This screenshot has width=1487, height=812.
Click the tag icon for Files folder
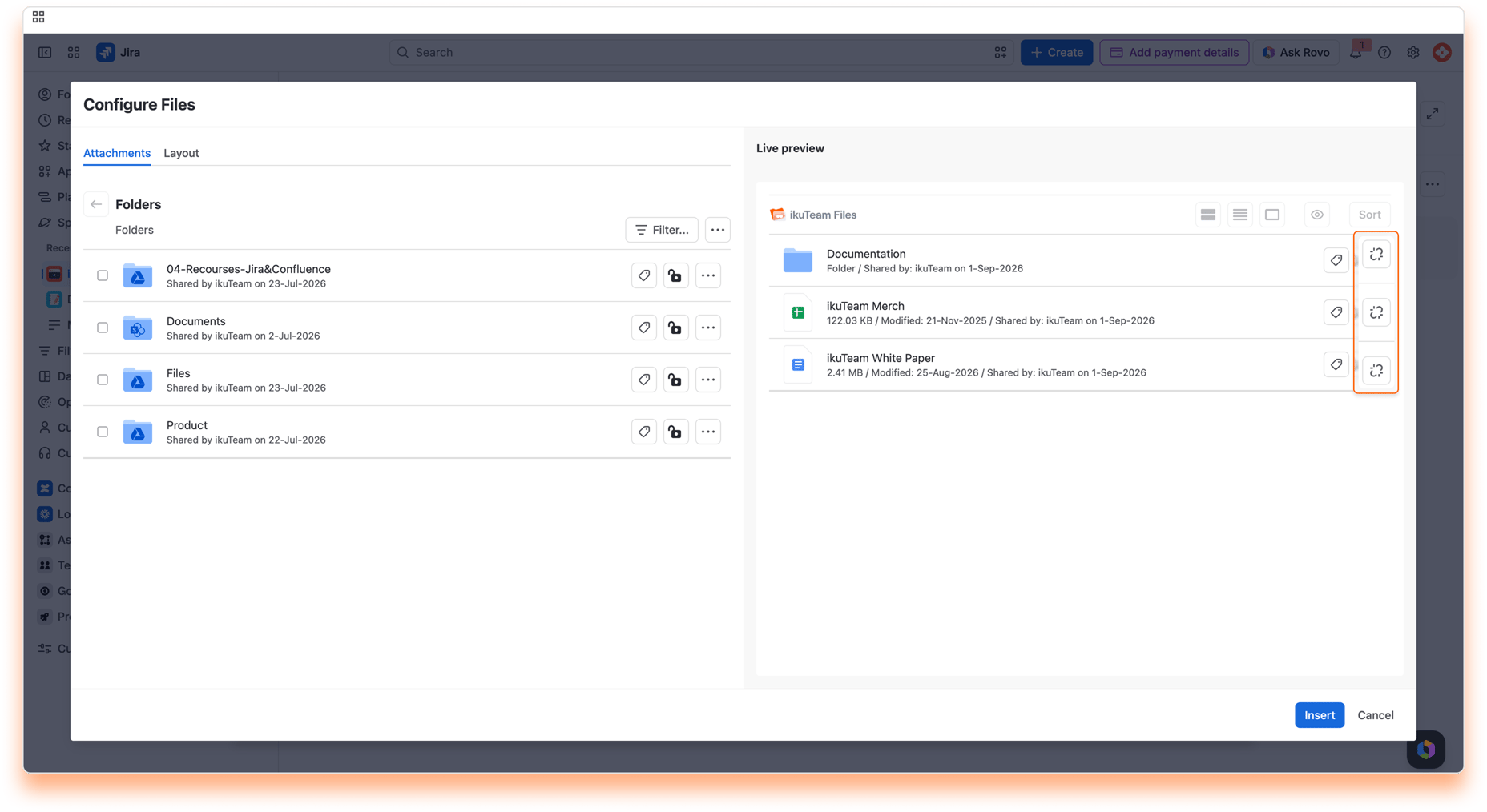(x=644, y=380)
